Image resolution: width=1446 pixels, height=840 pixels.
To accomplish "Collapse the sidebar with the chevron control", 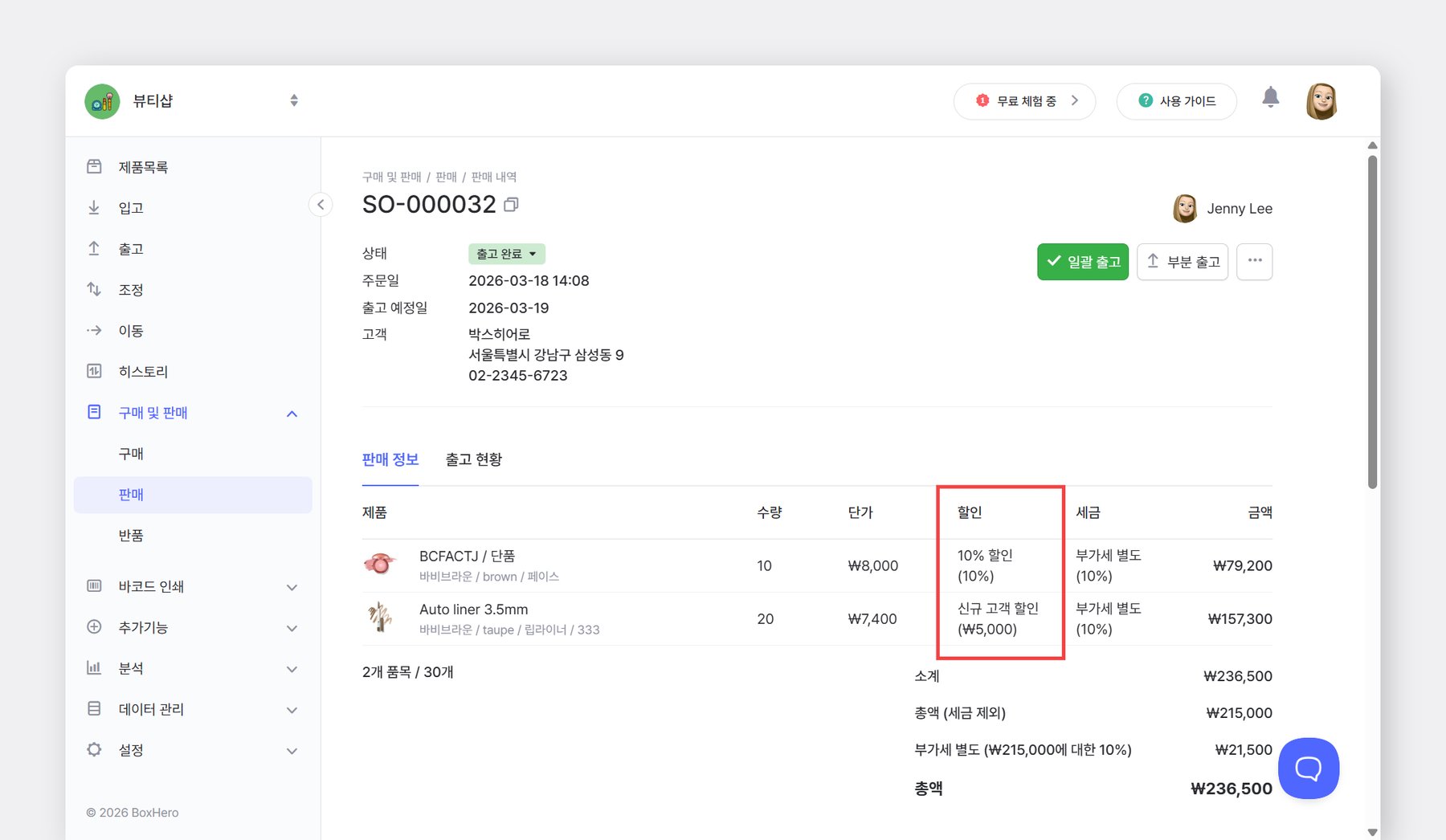I will pyautogui.click(x=321, y=205).
